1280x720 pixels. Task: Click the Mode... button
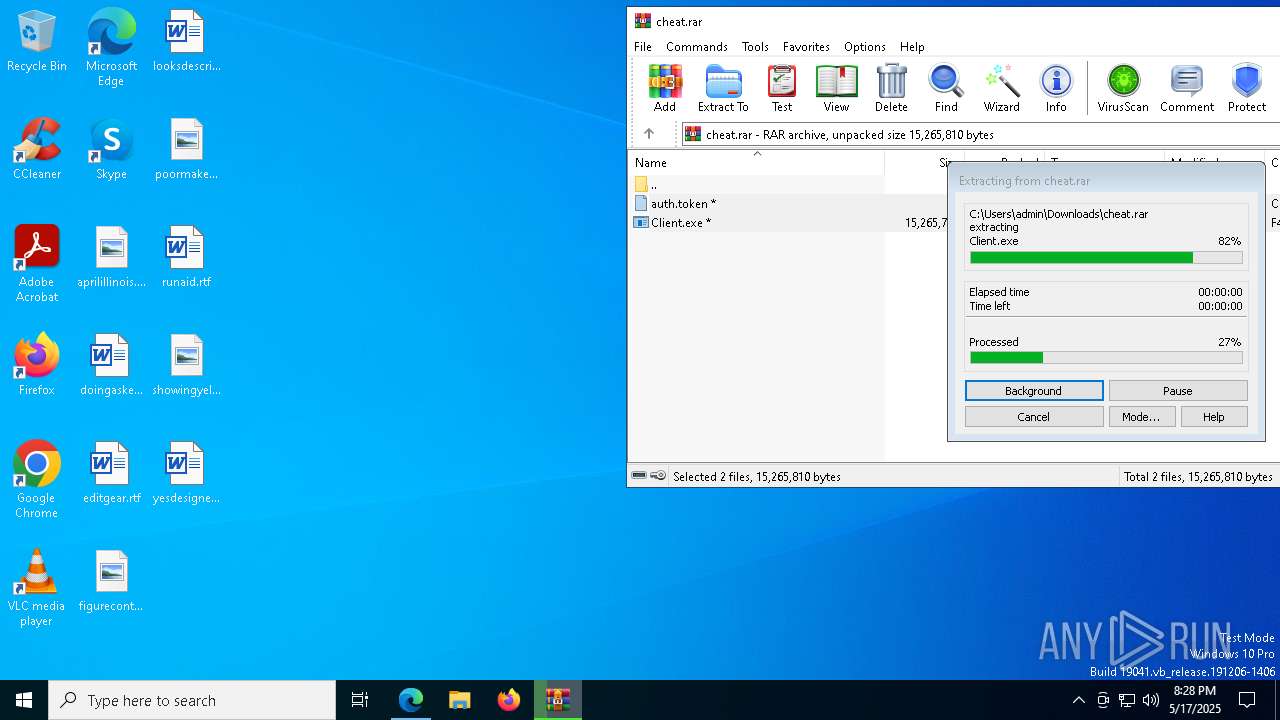coord(1141,417)
